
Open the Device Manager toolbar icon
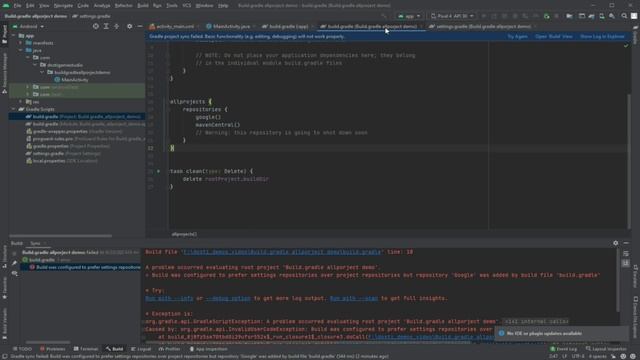tap(602, 16)
